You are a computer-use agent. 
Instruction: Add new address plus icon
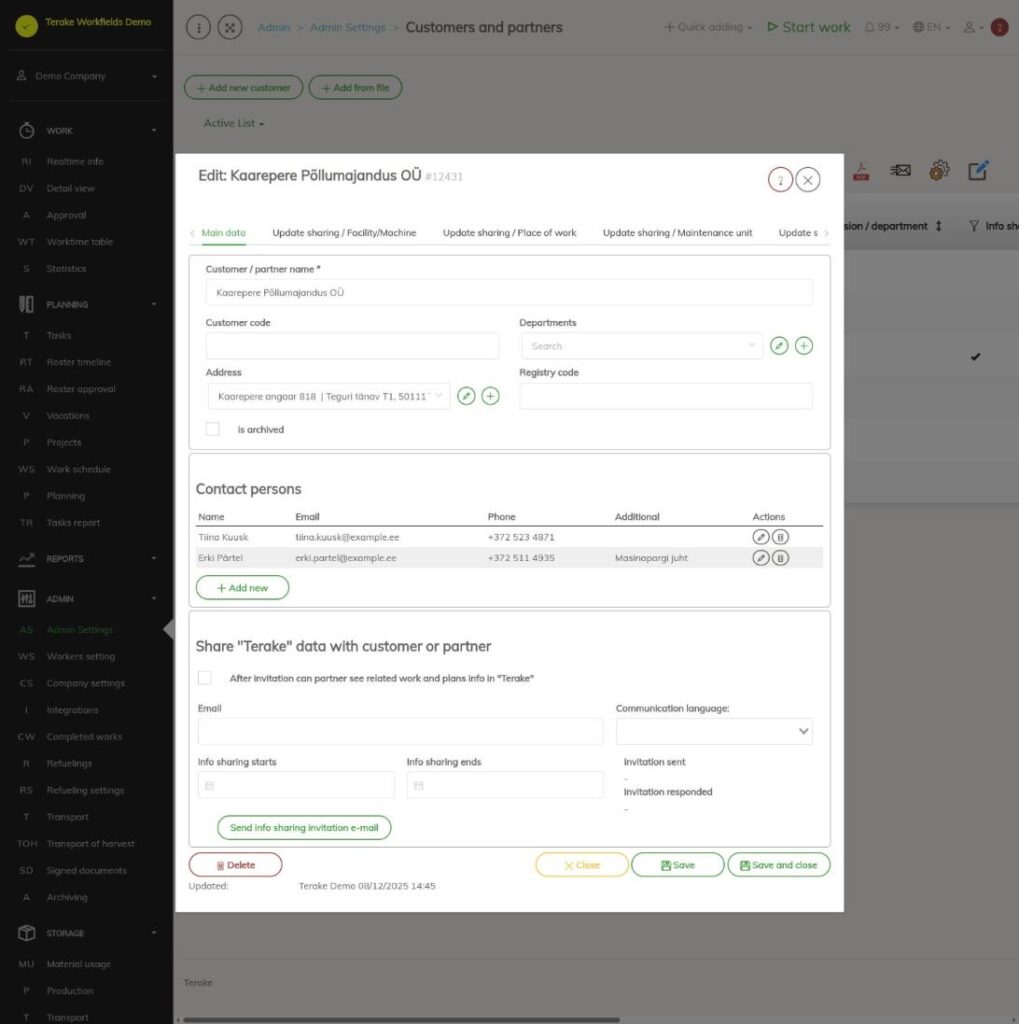pyautogui.click(x=491, y=396)
